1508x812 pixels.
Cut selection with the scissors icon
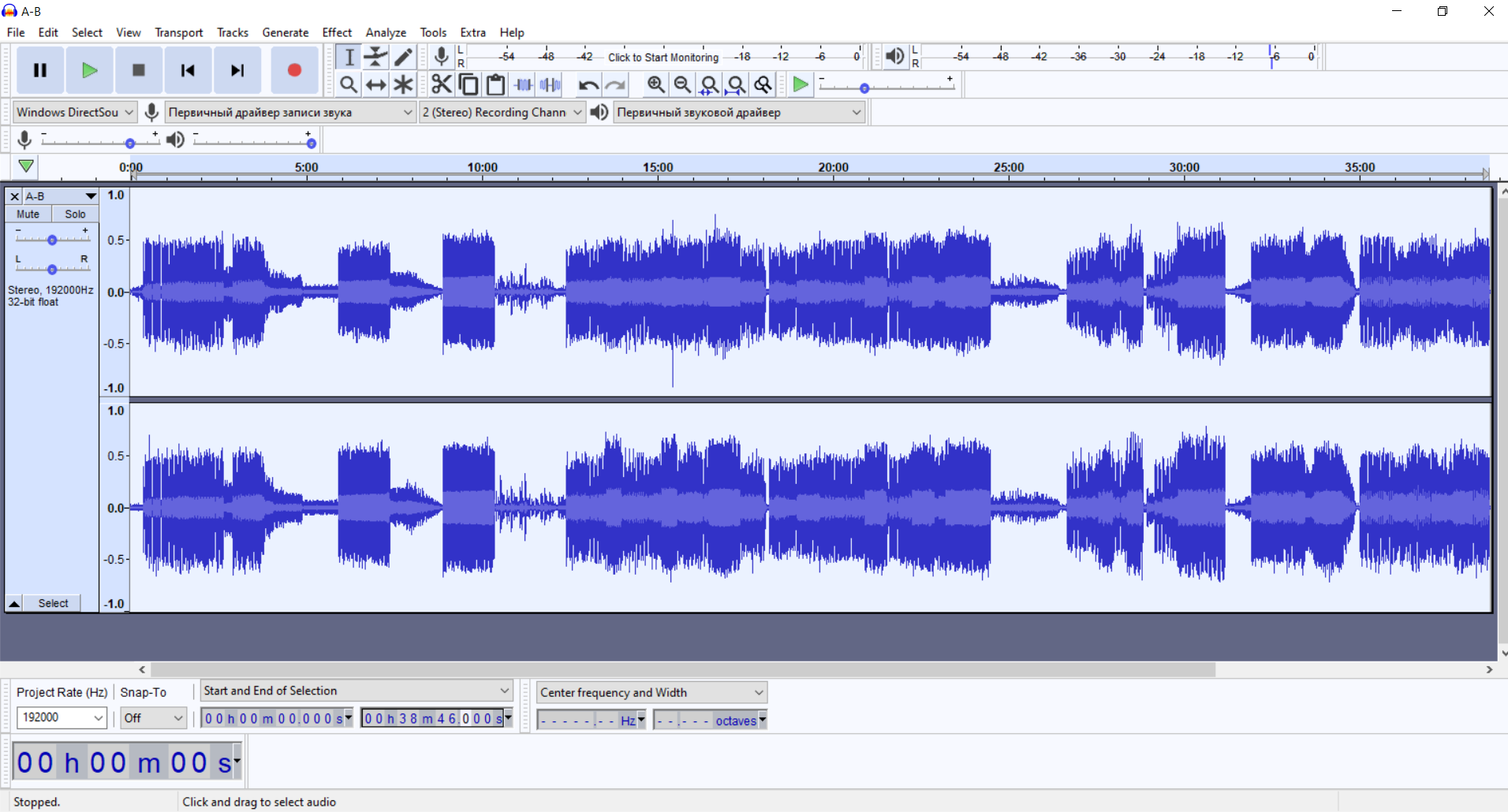click(x=442, y=84)
